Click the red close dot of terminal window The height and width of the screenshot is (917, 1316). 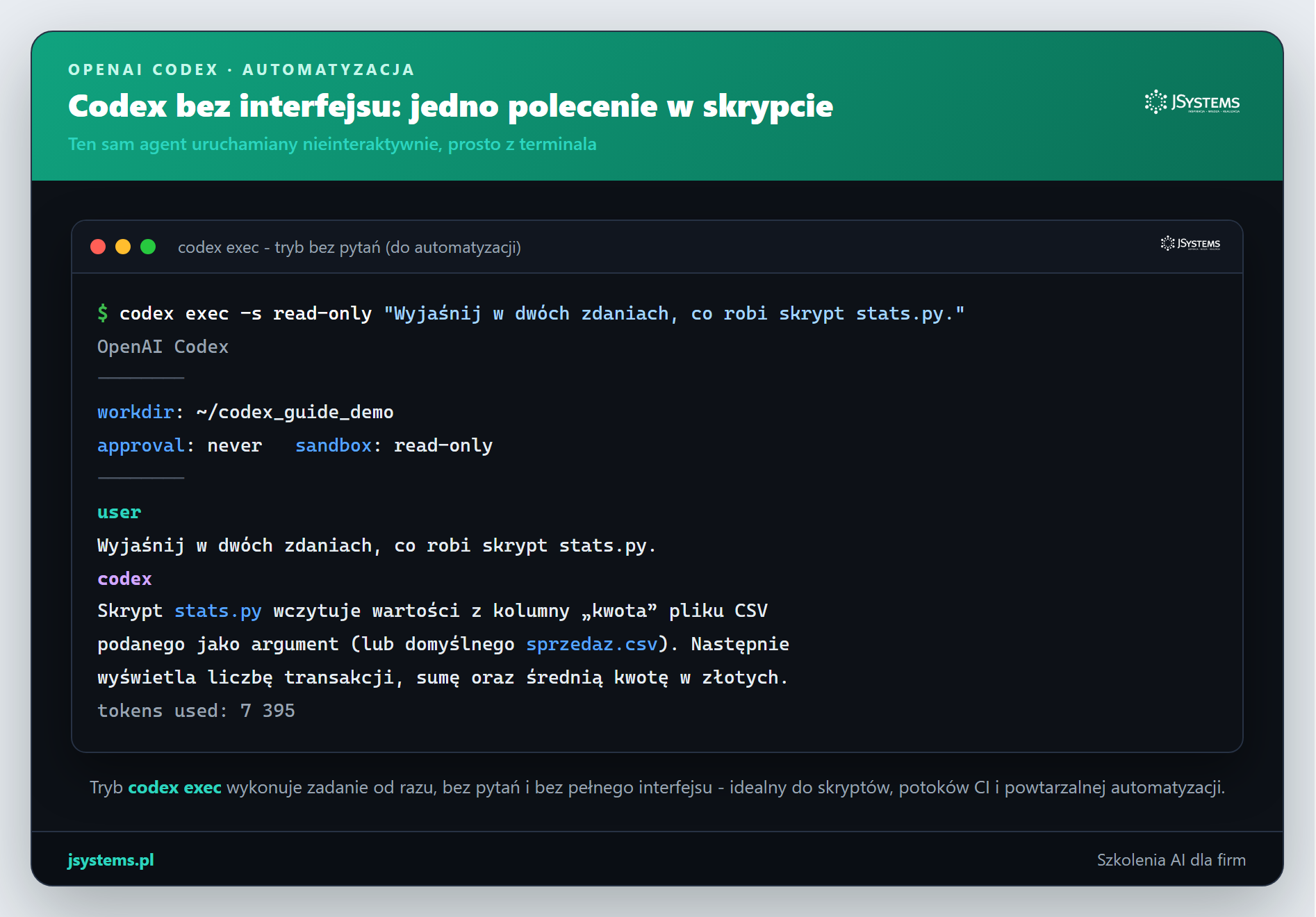pos(98,247)
